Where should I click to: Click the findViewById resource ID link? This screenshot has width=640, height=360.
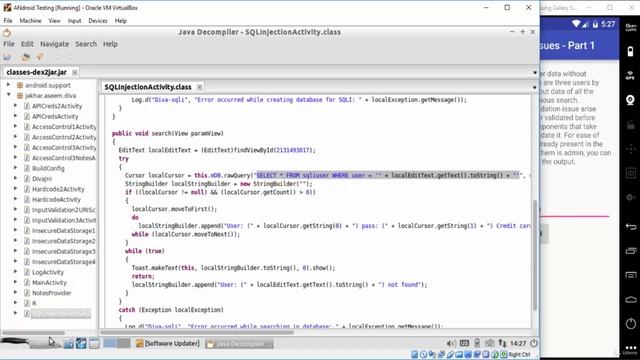click(294, 150)
